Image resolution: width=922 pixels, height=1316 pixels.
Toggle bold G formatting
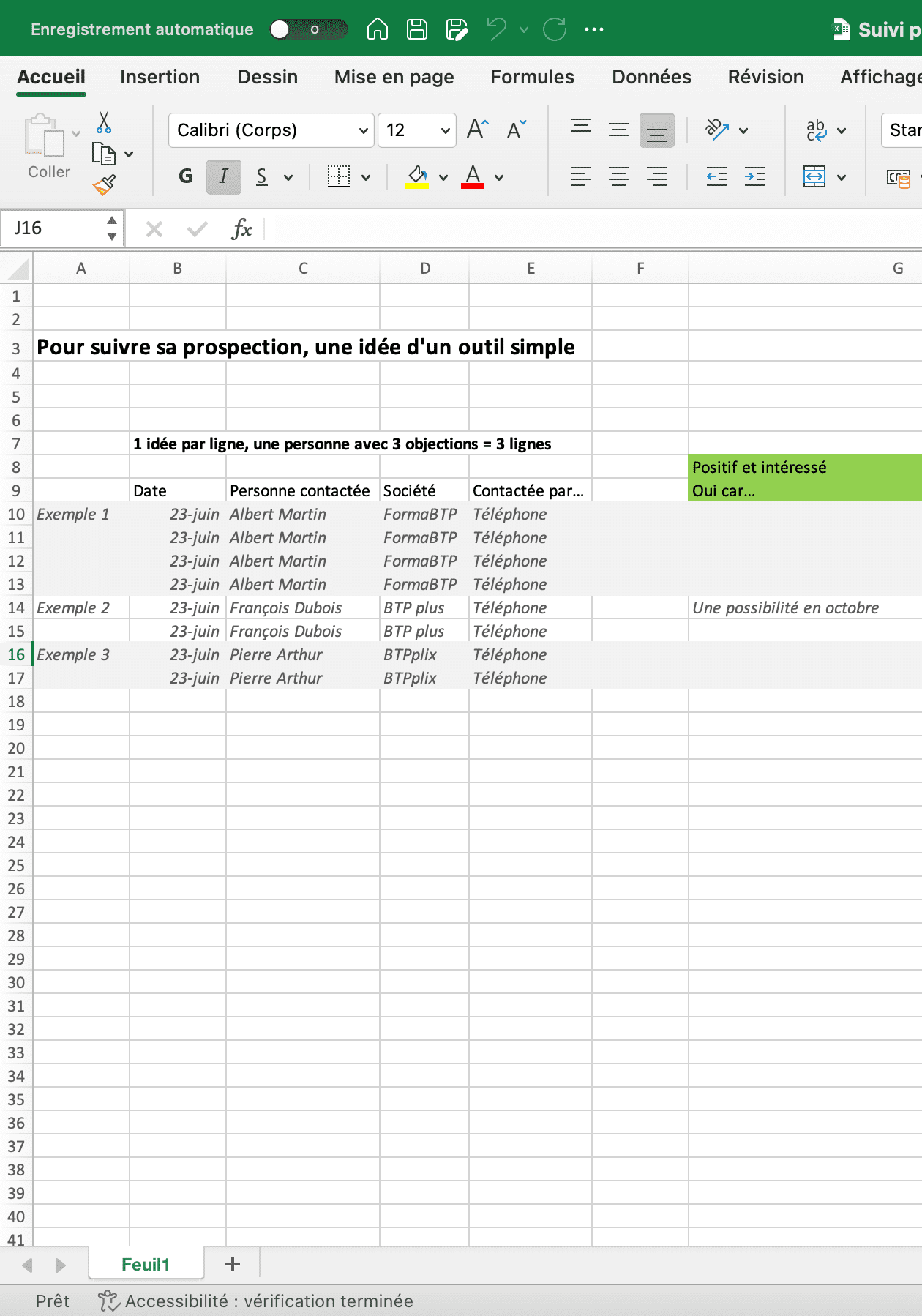[x=186, y=176]
